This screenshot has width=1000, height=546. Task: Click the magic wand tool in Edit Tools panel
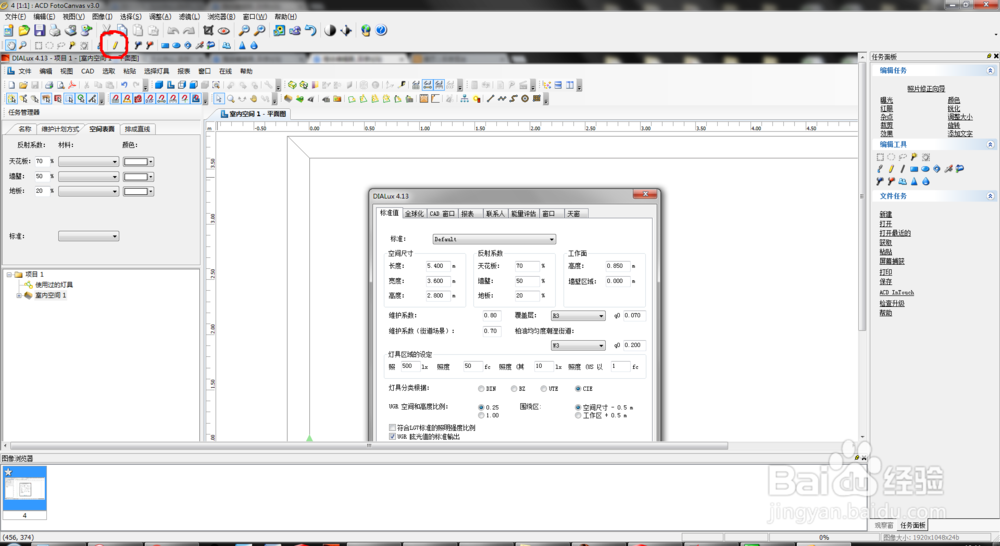(x=914, y=157)
